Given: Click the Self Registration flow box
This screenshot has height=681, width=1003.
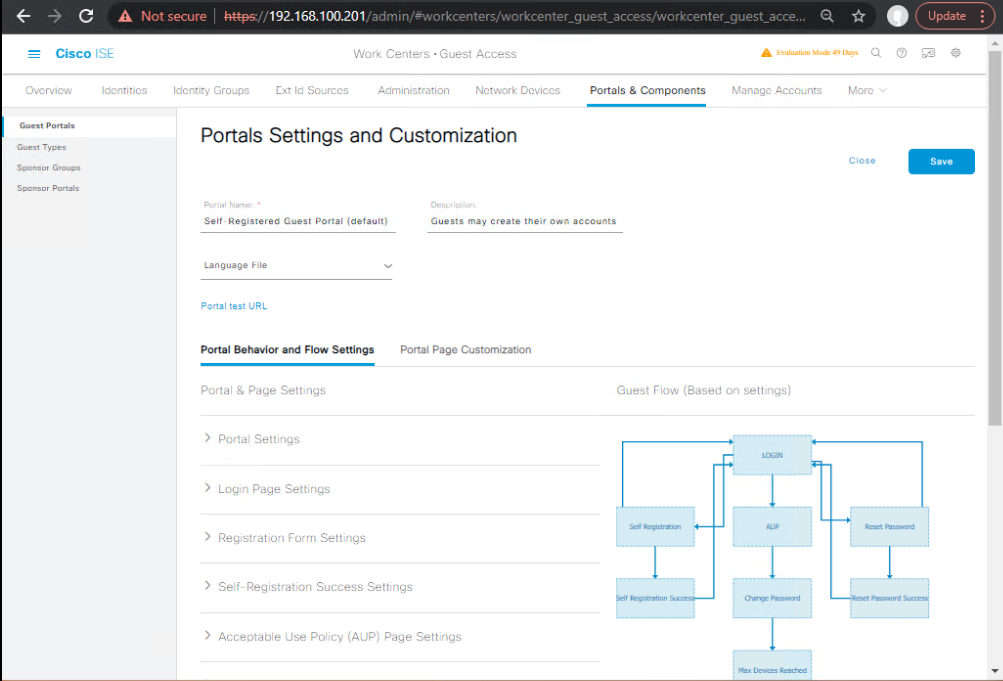Looking at the screenshot, I should (x=655, y=527).
